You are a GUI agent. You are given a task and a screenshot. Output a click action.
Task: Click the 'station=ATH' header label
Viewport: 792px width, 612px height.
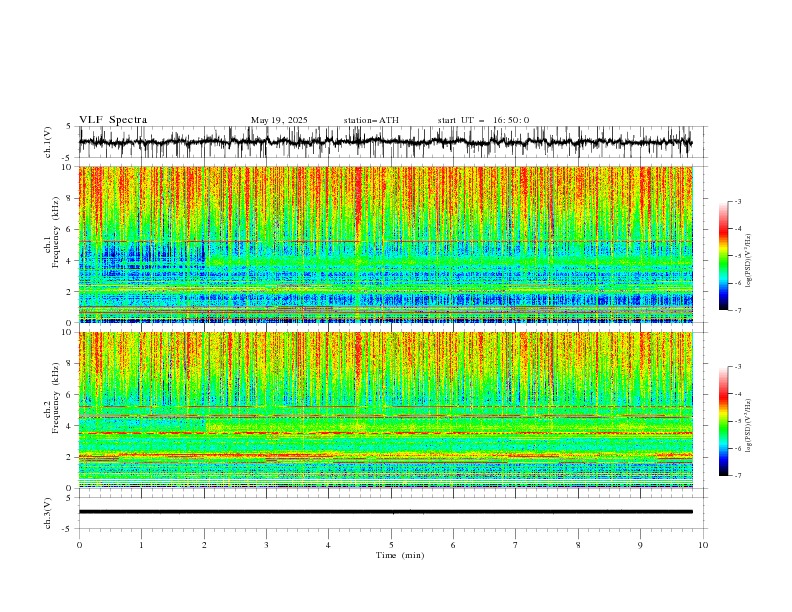click(x=371, y=120)
